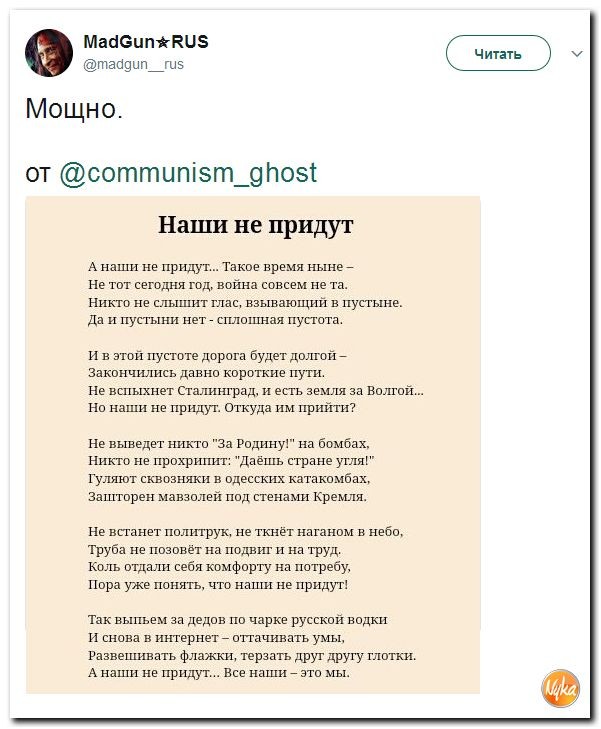601x729 pixels.
Task: Click the line Не встанет политрук
Action: tap(245, 531)
